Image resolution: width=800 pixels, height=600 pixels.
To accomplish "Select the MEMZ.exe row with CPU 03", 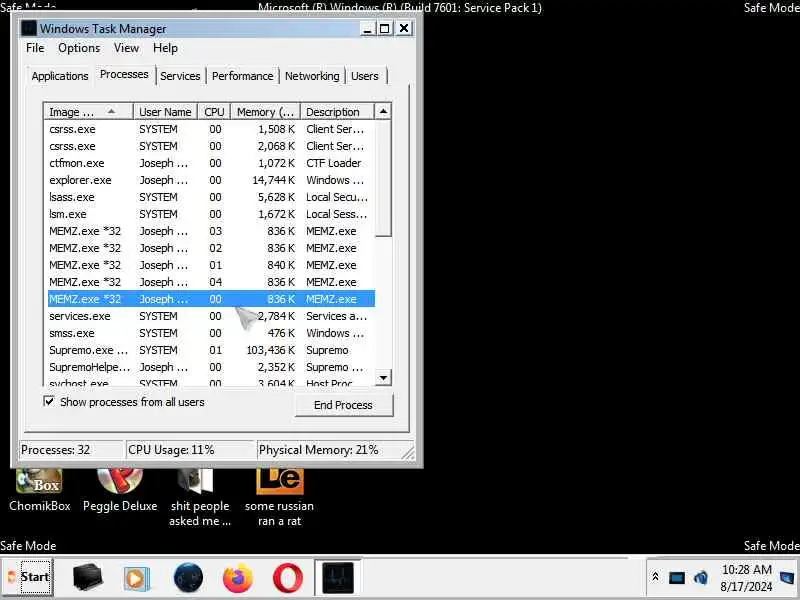I will pos(211,231).
